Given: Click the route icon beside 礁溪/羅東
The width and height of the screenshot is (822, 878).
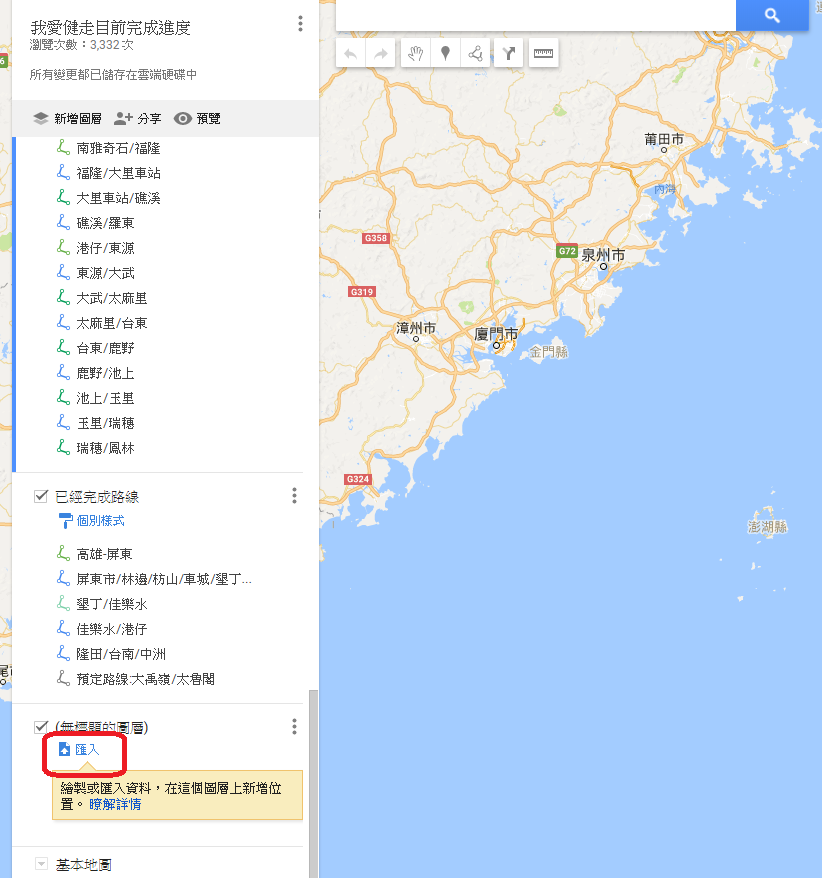Looking at the screenshot, I should (x=63, y=223).
